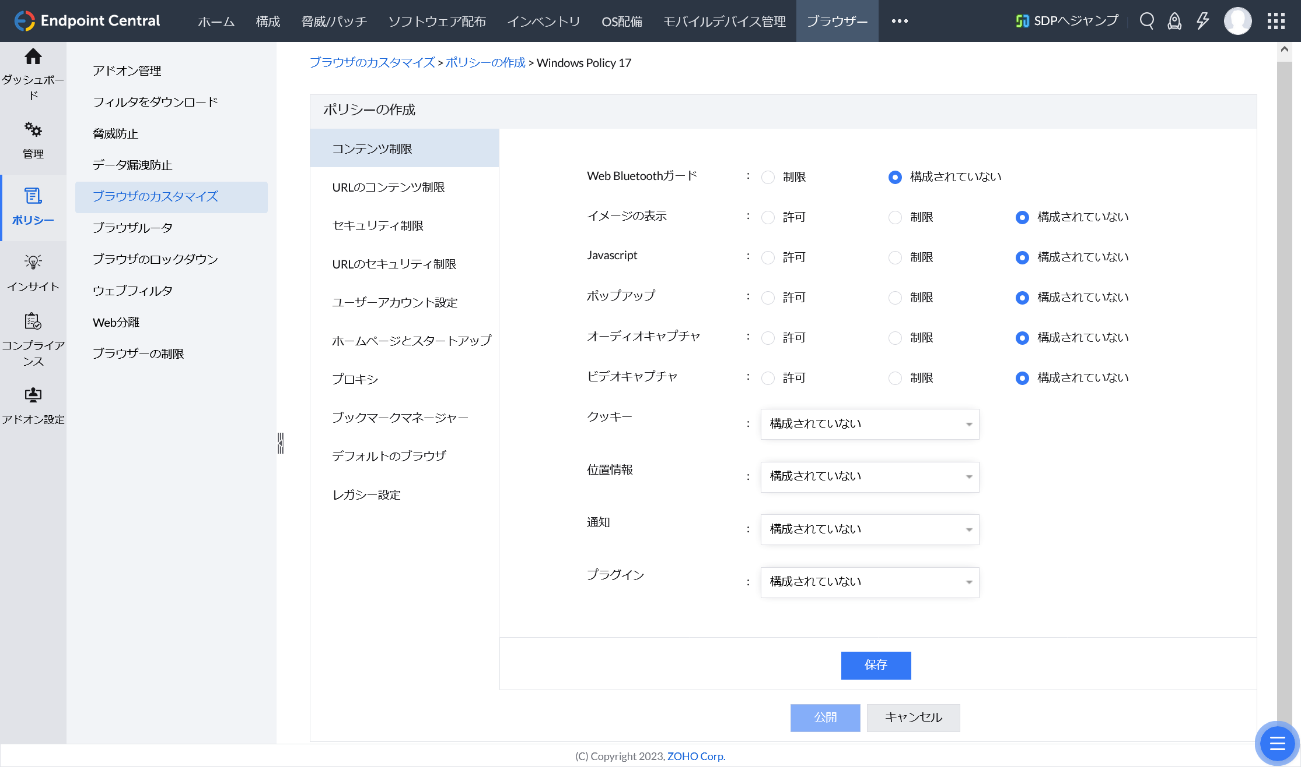Image resolution: width=1301 pixels, height=767 pixels.
Task: Click the search magnifier icon in header
Action: click(x=1147, y=21)
